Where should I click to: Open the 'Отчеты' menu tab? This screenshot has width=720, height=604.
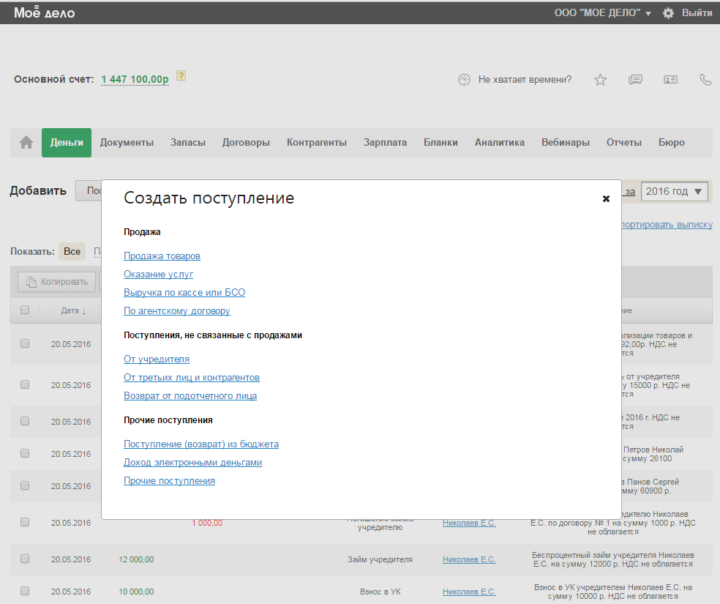[x=624, y=143]
